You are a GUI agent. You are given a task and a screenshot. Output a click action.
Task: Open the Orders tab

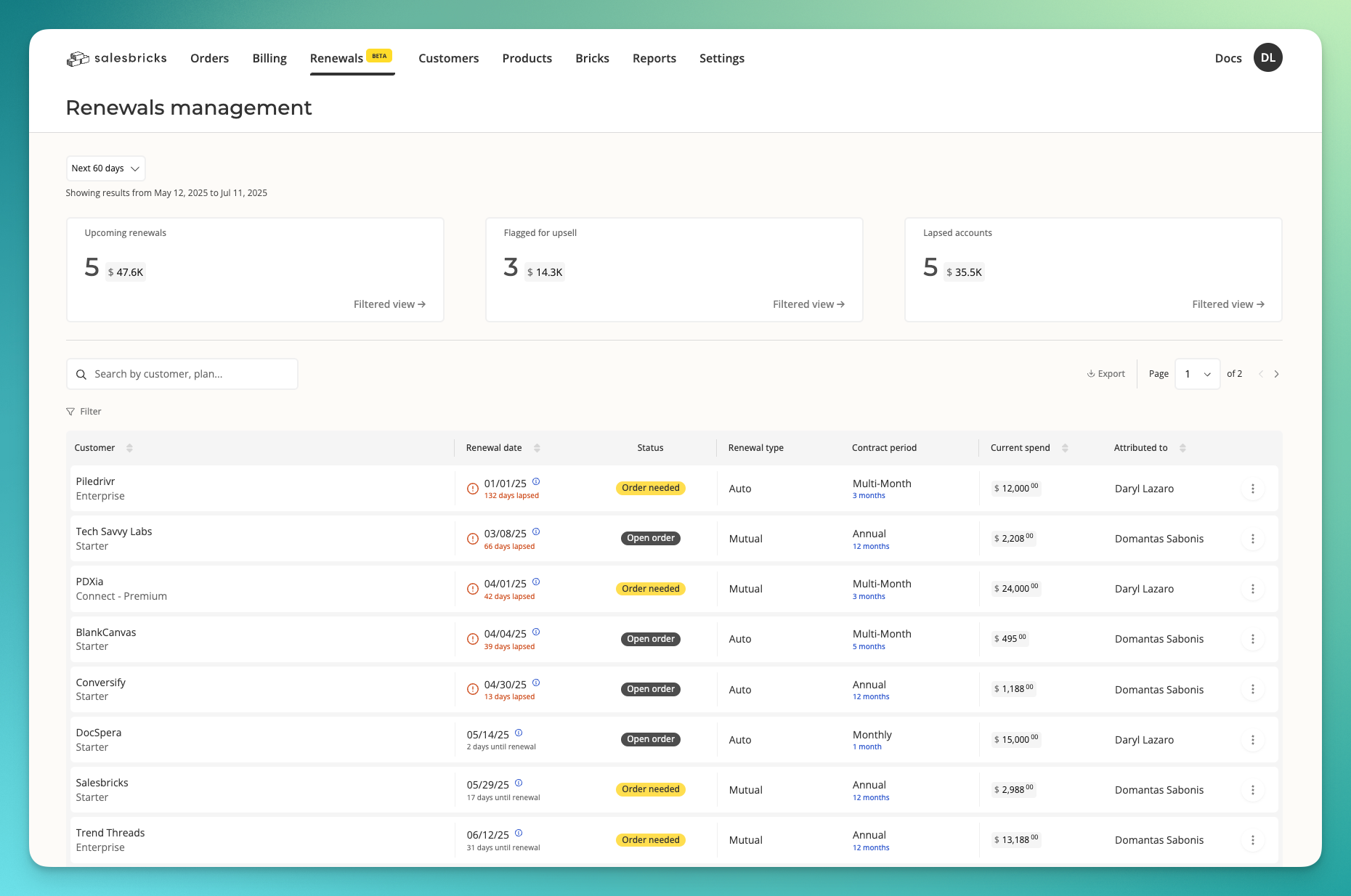[x=209, y=58]
